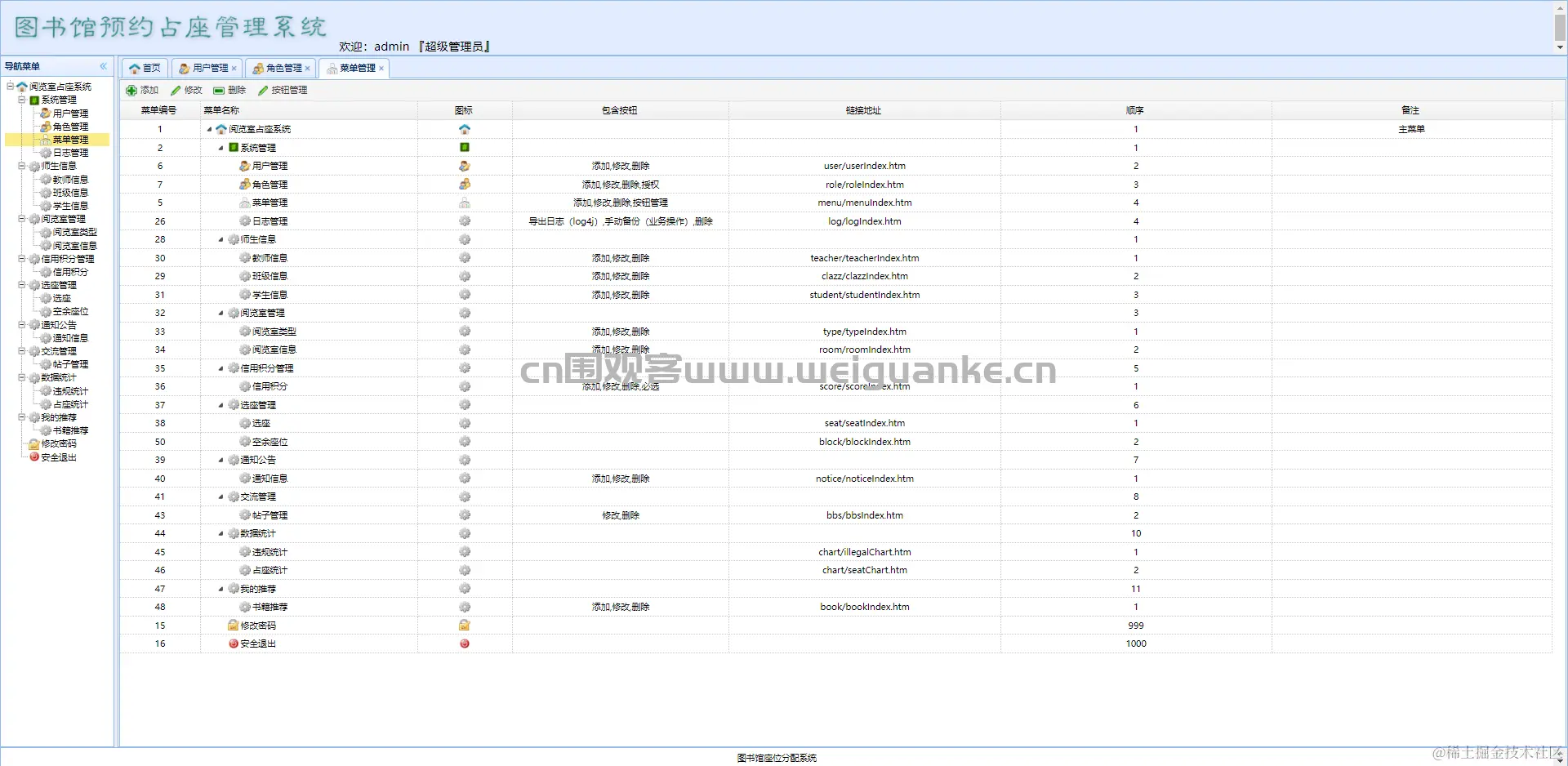Select cell book/bookIndex.htm

[x=864, y=607]
